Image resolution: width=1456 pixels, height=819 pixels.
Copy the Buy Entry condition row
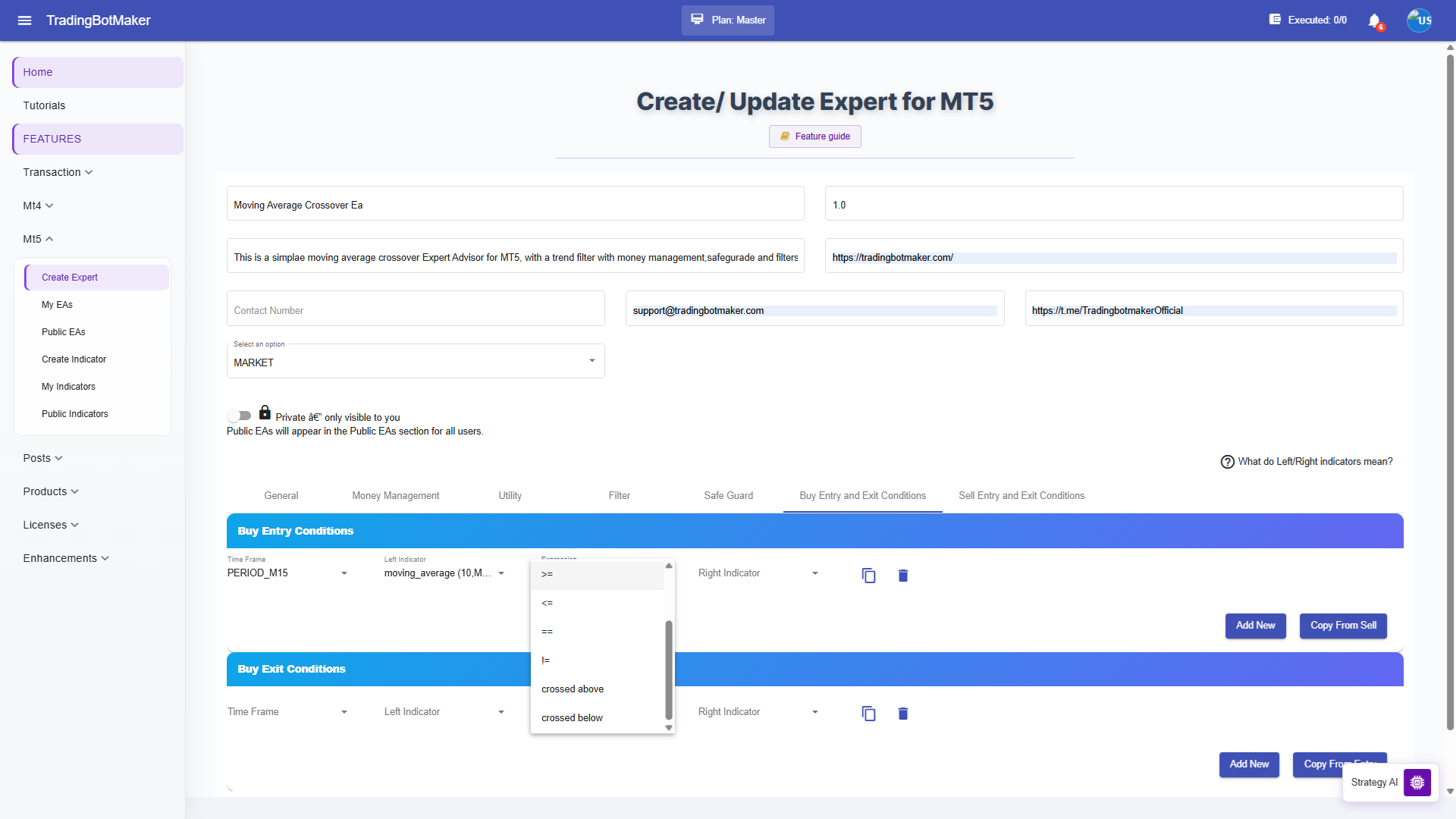pos(868,576)
